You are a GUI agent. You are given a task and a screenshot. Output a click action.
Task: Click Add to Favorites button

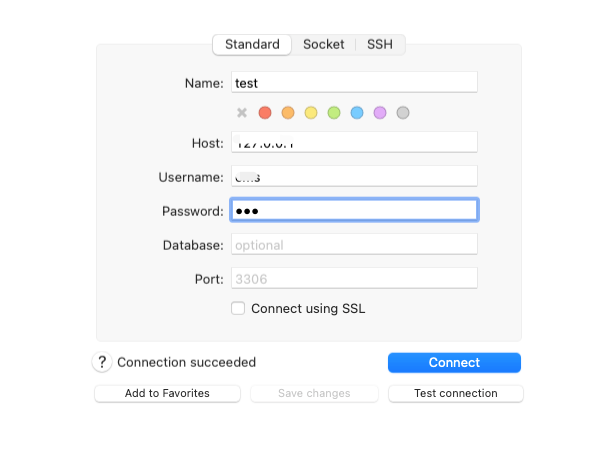(167, 393)
